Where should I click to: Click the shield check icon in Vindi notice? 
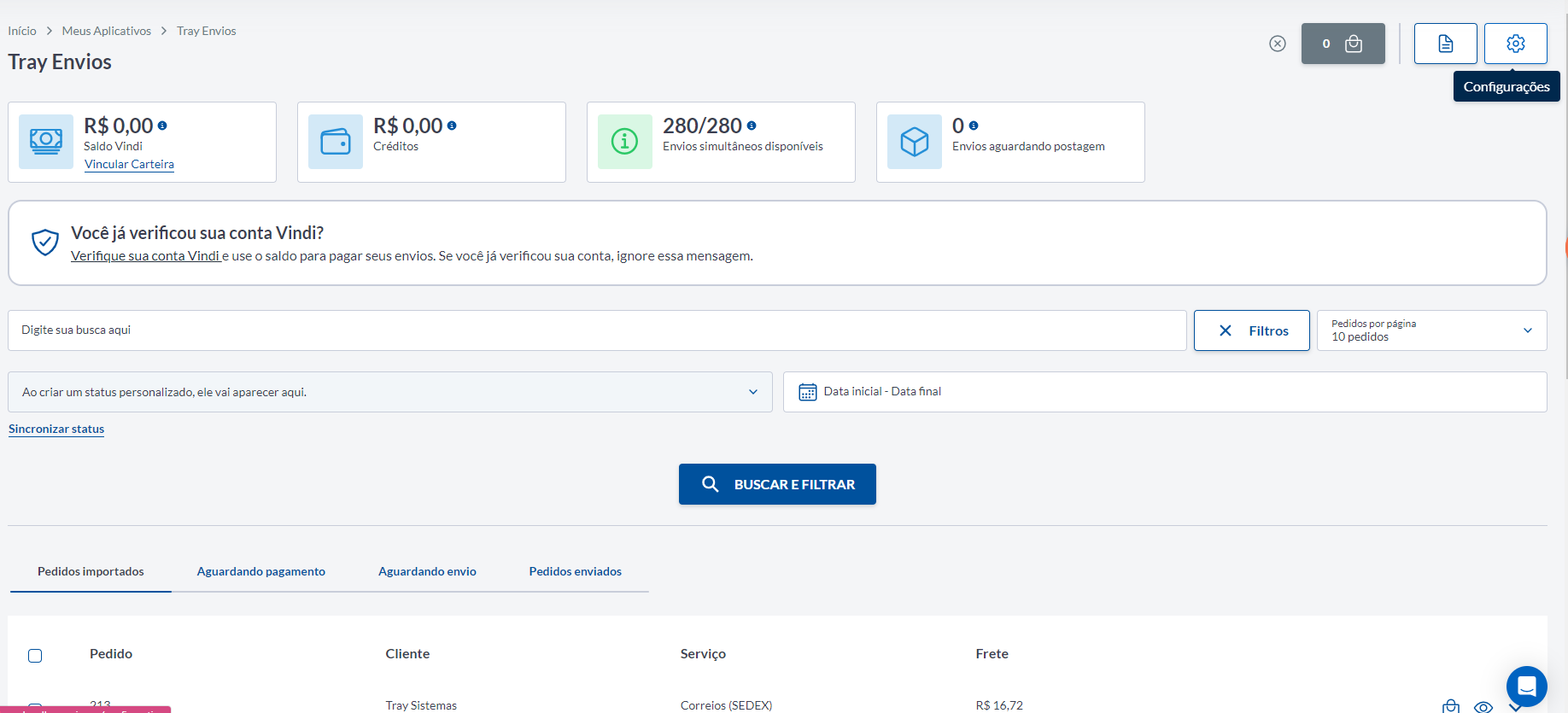pos(45,243)
